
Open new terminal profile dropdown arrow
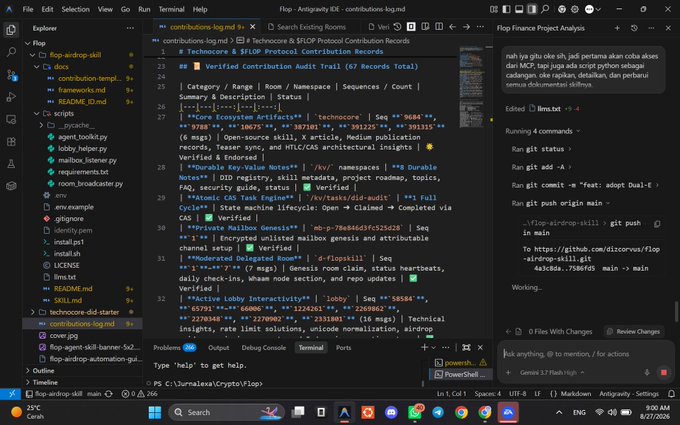433,348
